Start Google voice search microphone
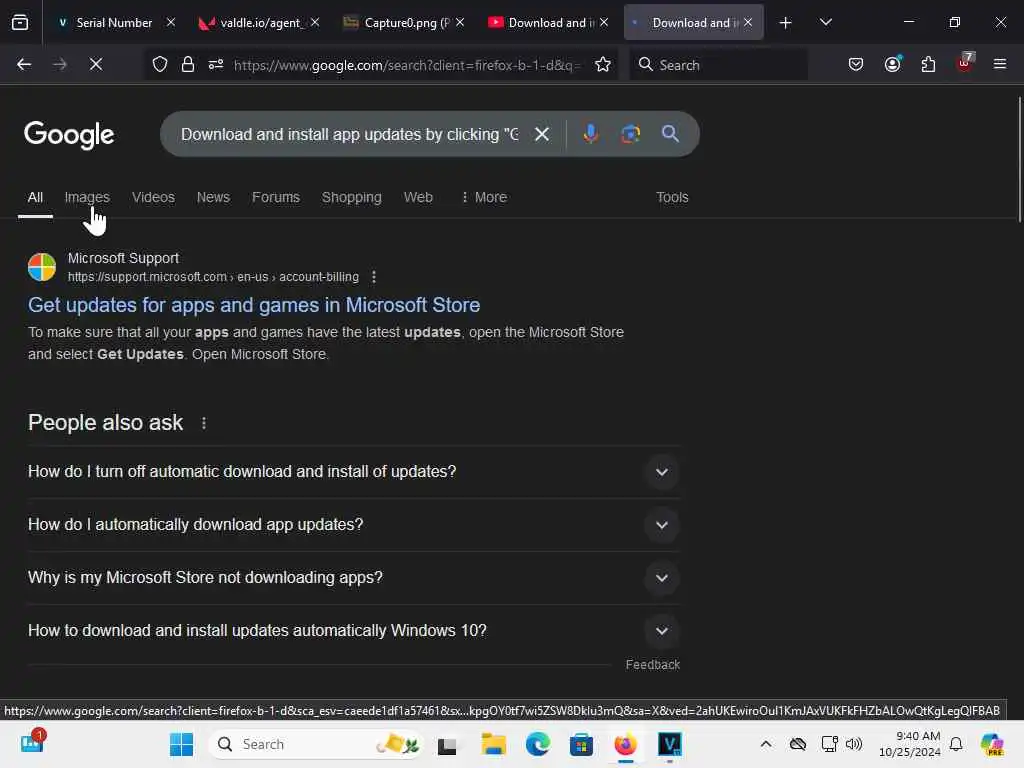The width and height of the screenshot is (1024, 768). [x=590, y=134]
